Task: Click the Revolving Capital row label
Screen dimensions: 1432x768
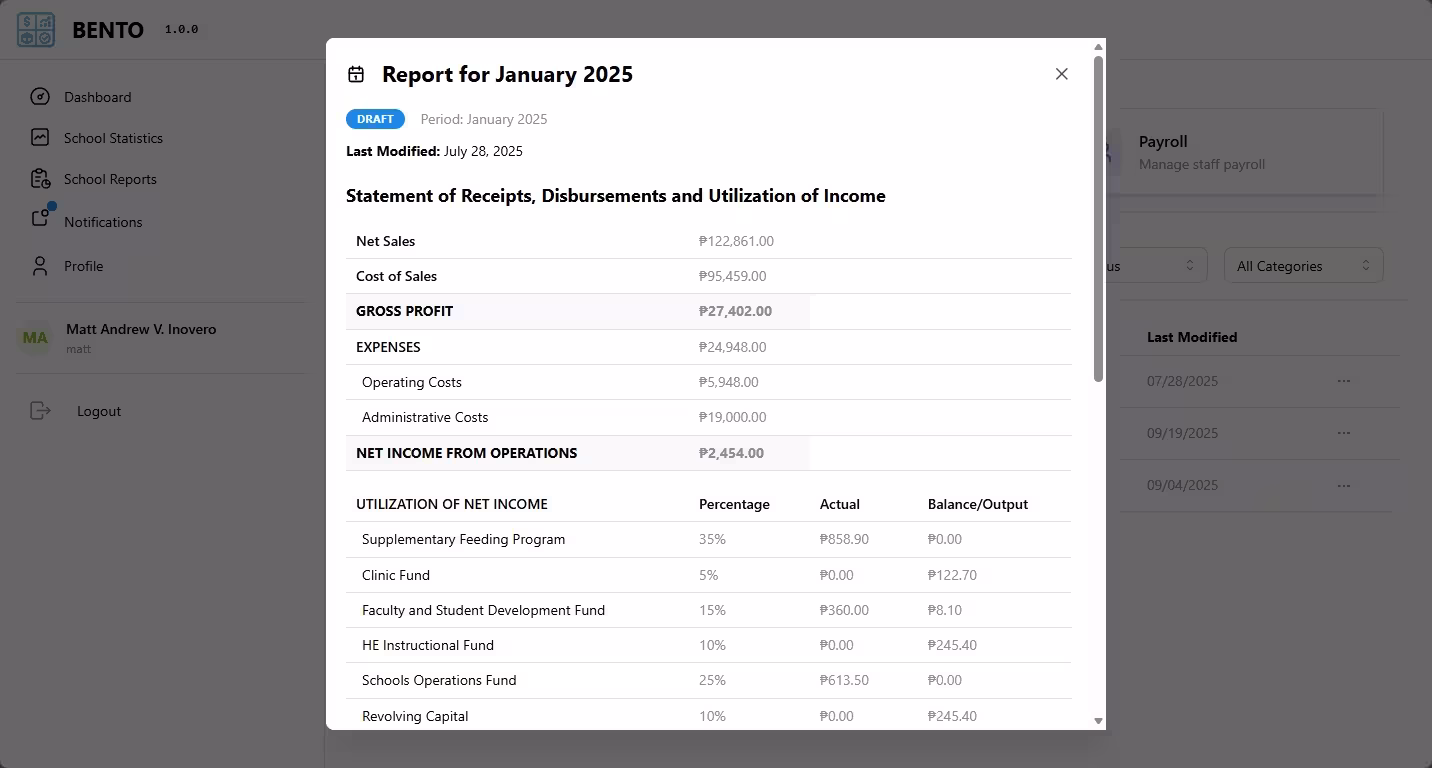Action: tap(415, 716)
